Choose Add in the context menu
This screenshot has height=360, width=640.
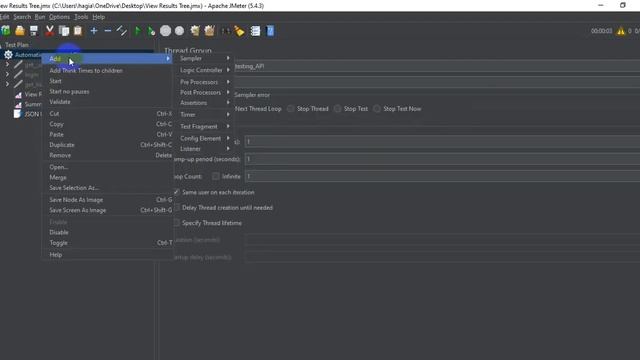(107, 59)
